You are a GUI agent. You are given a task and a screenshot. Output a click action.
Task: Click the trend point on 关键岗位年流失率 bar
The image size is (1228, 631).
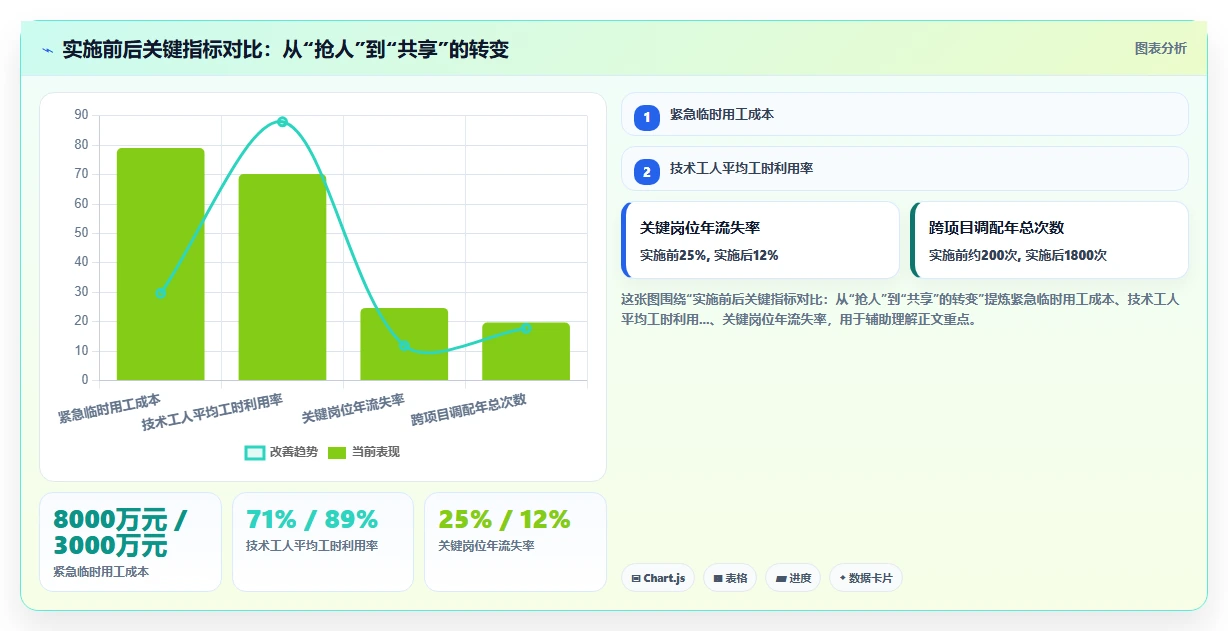[x=404, y=345]
